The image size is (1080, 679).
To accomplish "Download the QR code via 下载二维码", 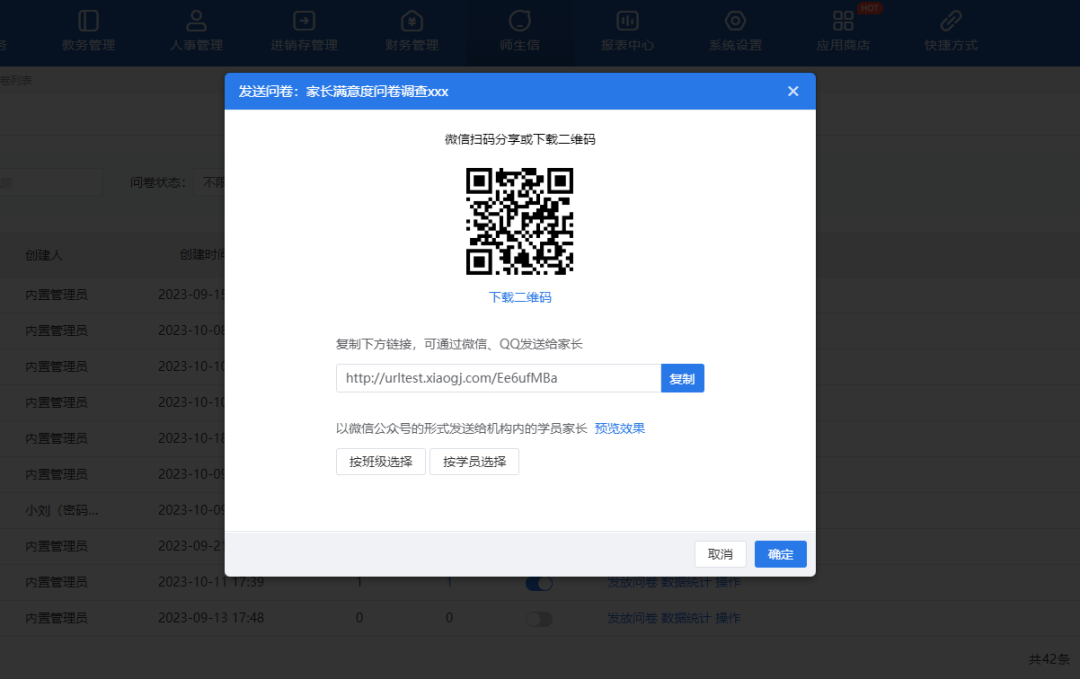I will (x=520, y=297).
